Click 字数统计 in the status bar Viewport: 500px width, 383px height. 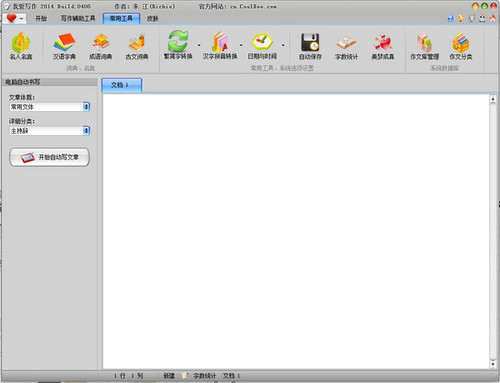pos(204,376)
